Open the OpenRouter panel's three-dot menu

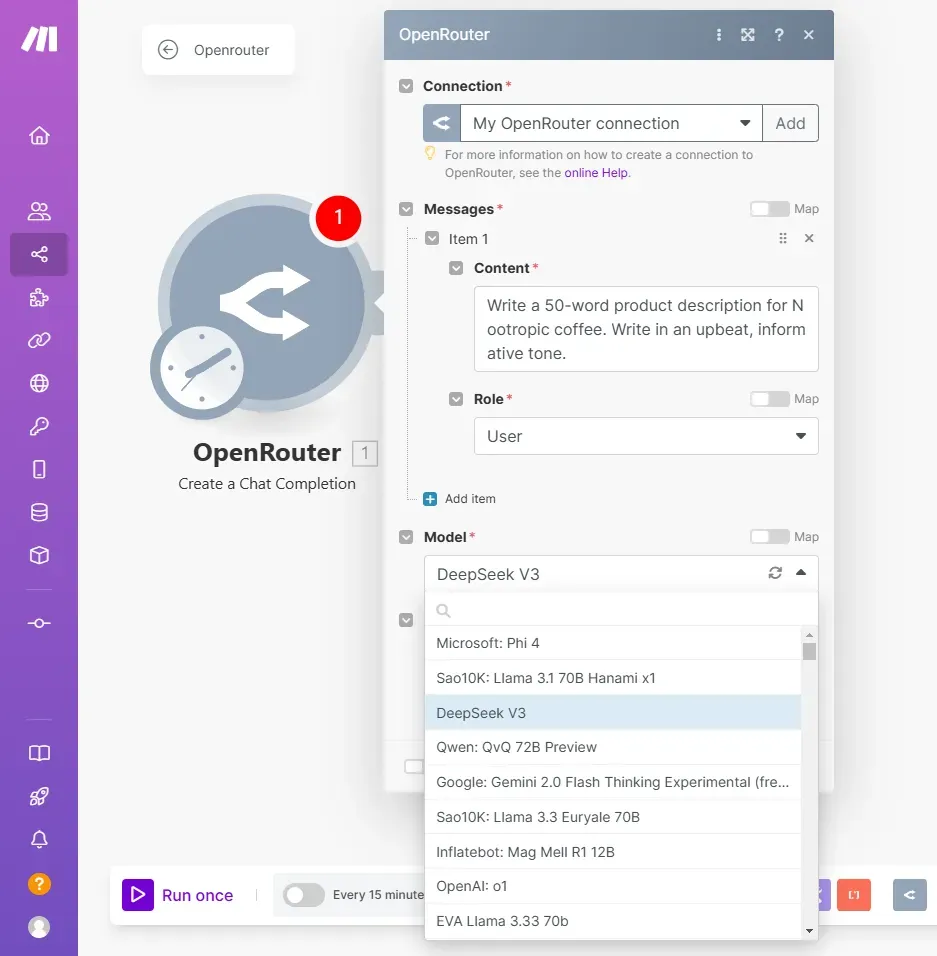[719, 35]
